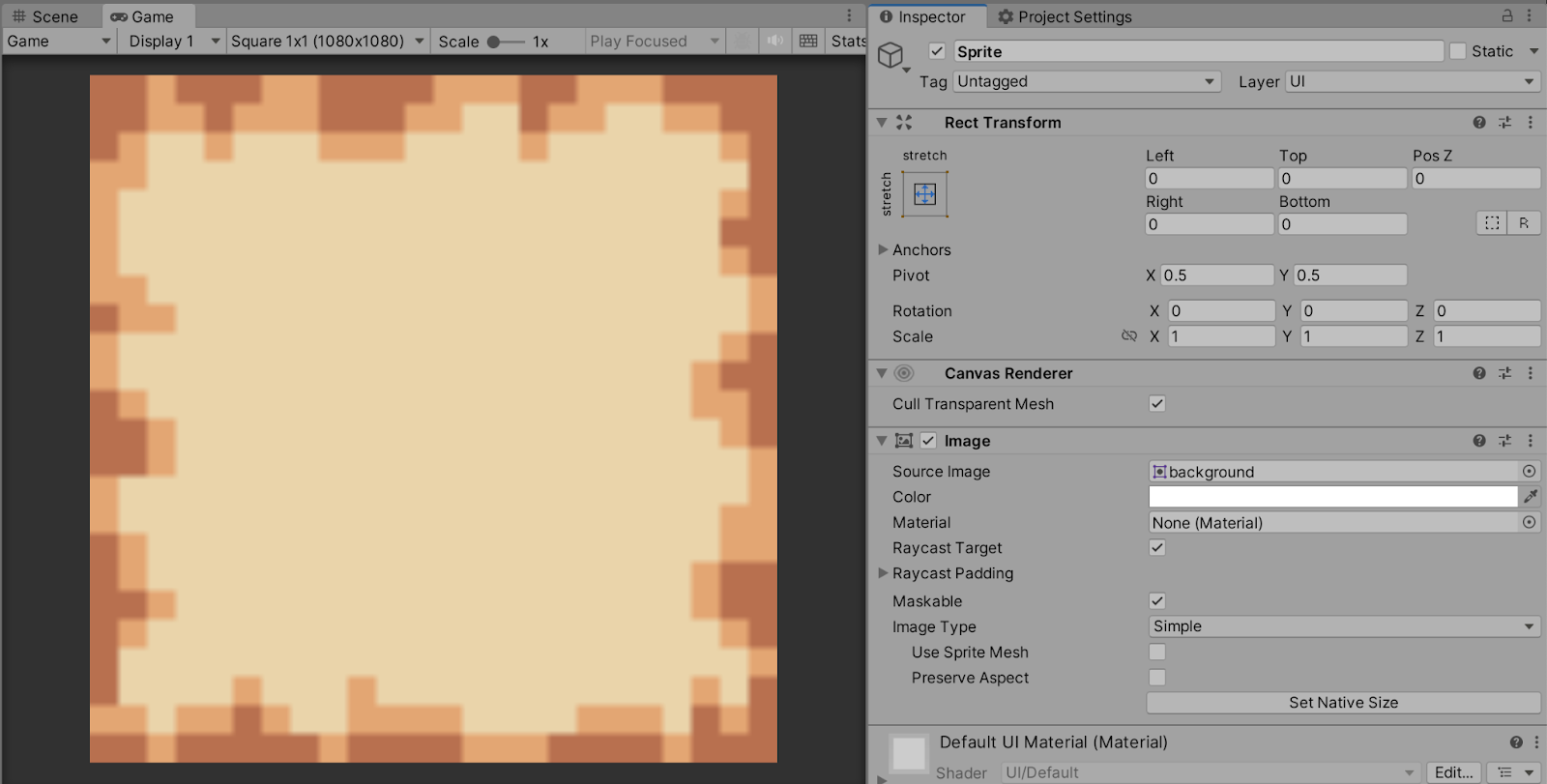This screenshot has width=1547, height=784.
Task: Open Default UI Material help icon
Action: [1516, 742]
